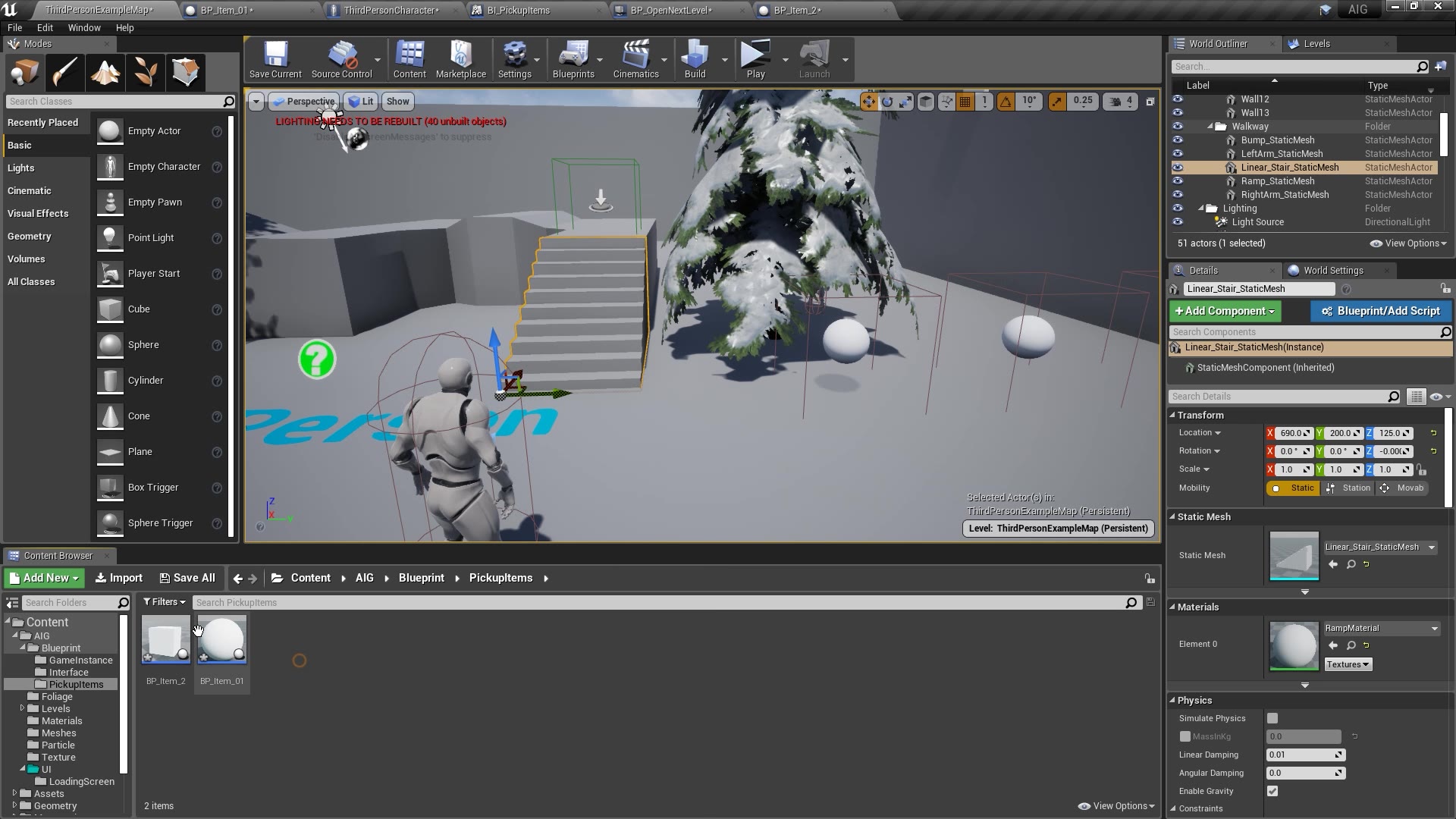The height and width of the screenshot is (819, 1456).
Task: Toggle the Translate gizmo tool
Action: pos(869,100)
